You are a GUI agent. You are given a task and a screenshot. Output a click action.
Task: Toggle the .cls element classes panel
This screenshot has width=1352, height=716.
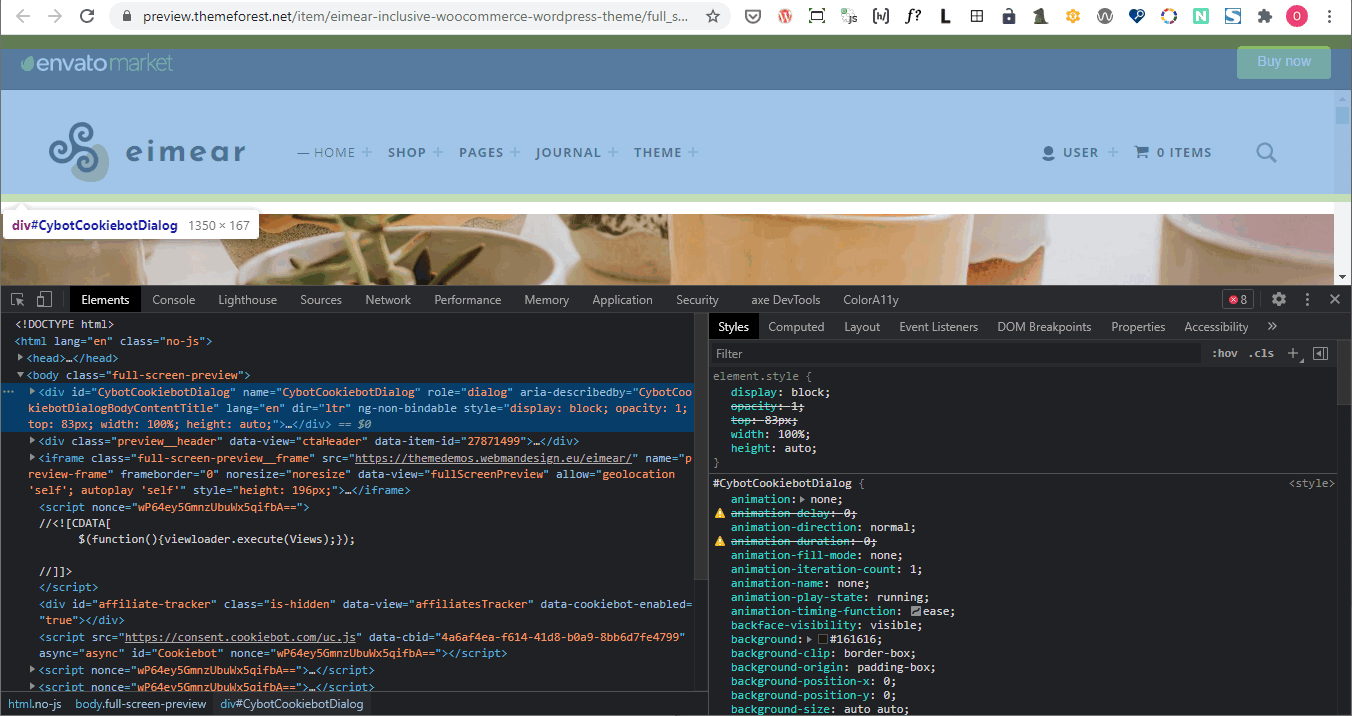click(1262, 353)
